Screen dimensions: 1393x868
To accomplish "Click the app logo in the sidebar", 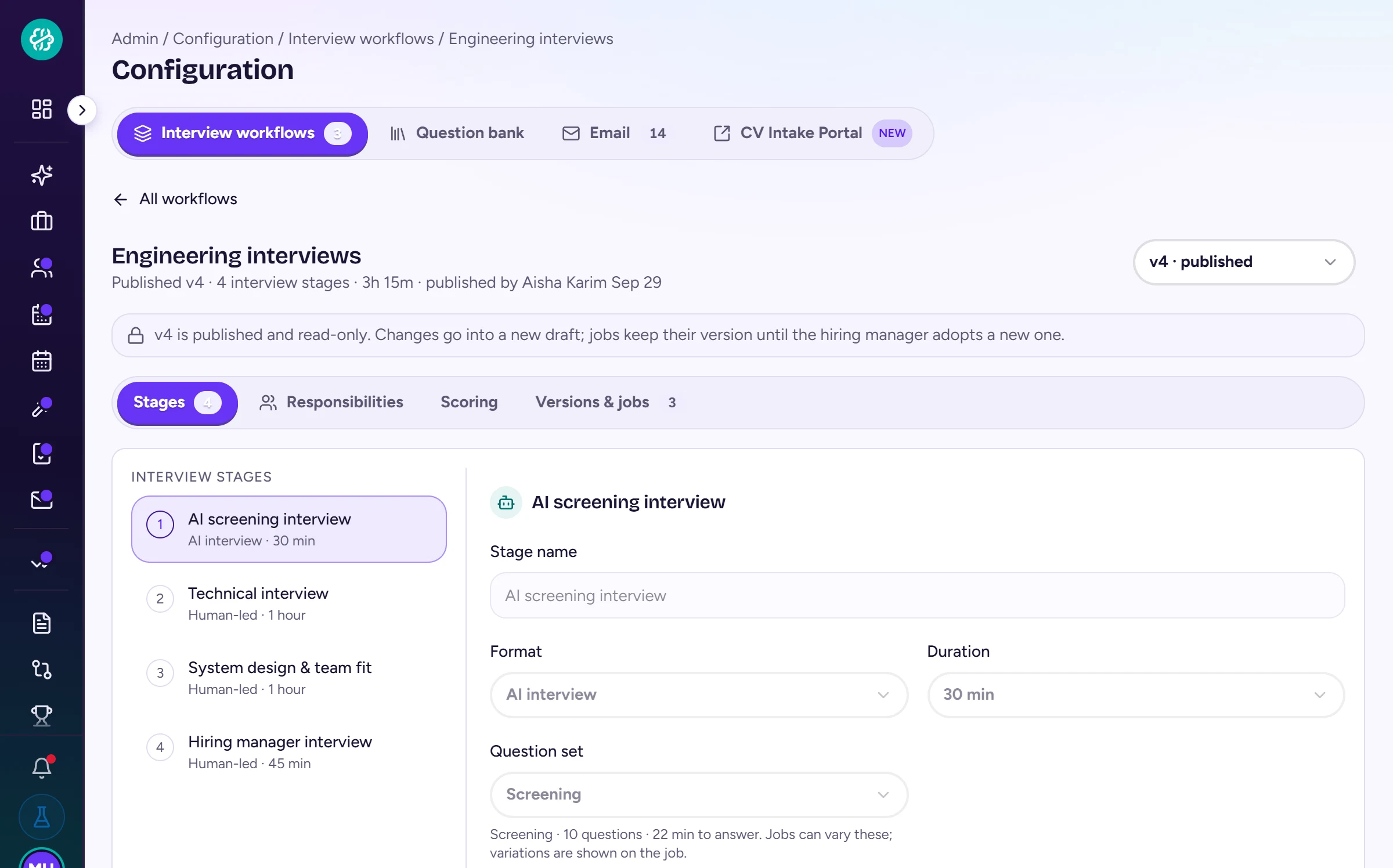I will coord(42,39).
